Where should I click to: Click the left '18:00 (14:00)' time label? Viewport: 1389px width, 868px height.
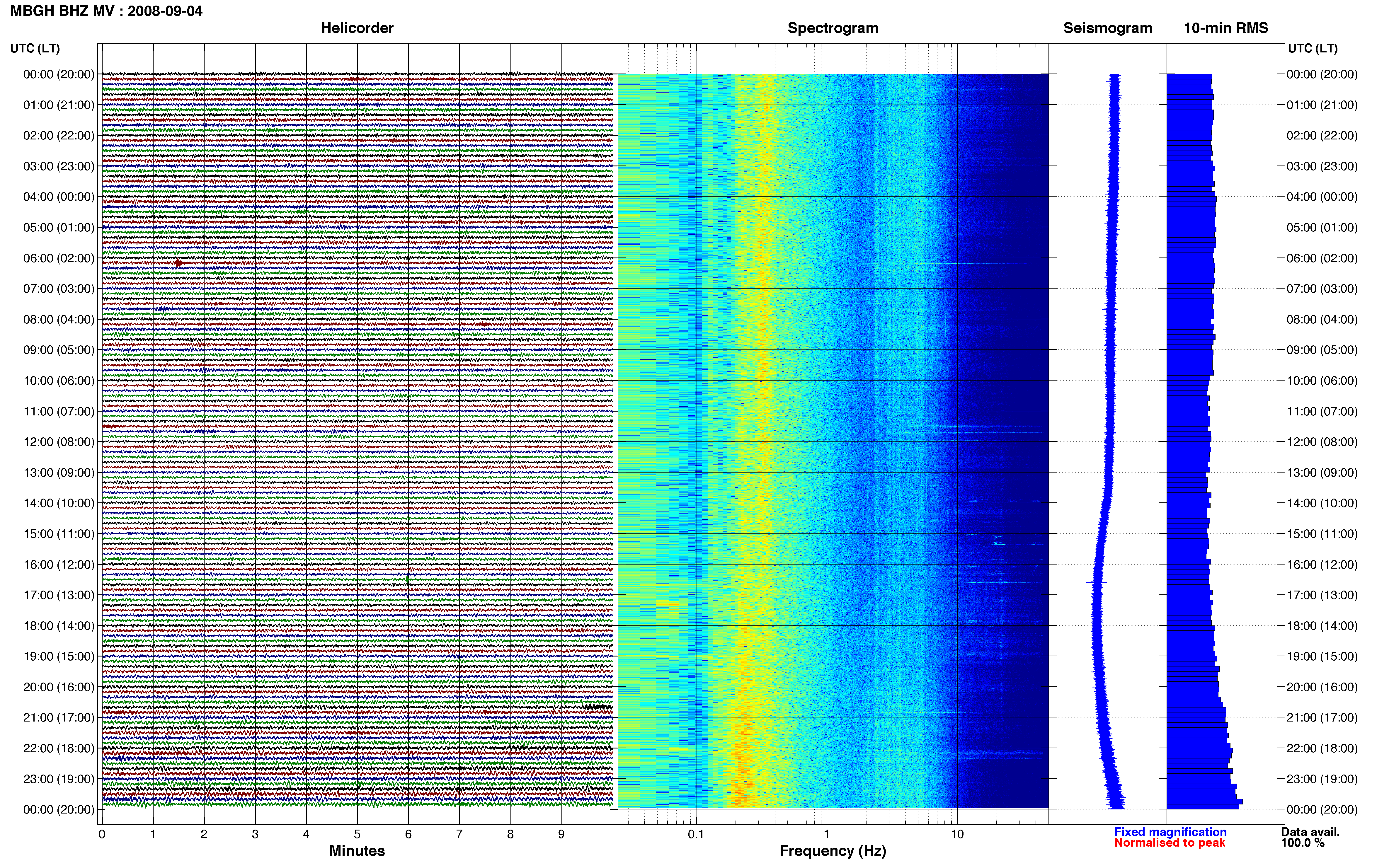pos(59,626)
